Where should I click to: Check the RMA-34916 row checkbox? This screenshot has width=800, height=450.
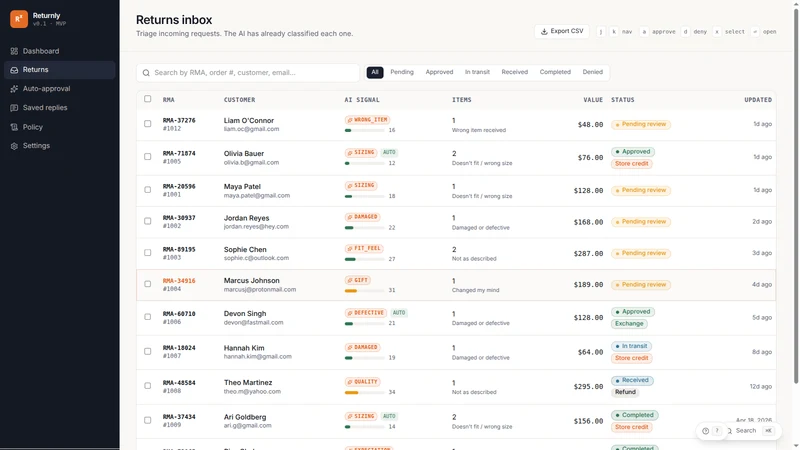point(147,284)
